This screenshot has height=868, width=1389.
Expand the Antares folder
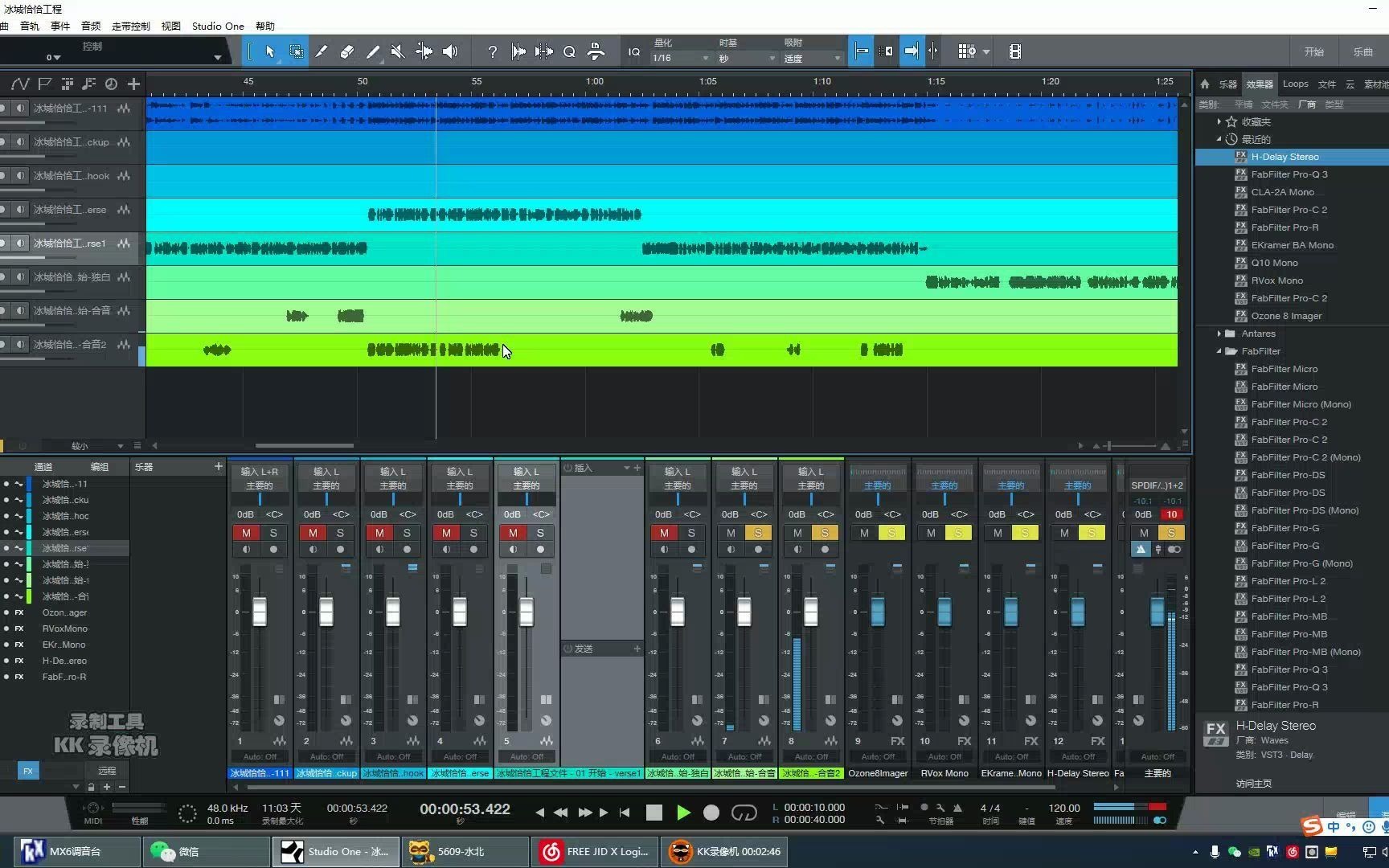1219,334
